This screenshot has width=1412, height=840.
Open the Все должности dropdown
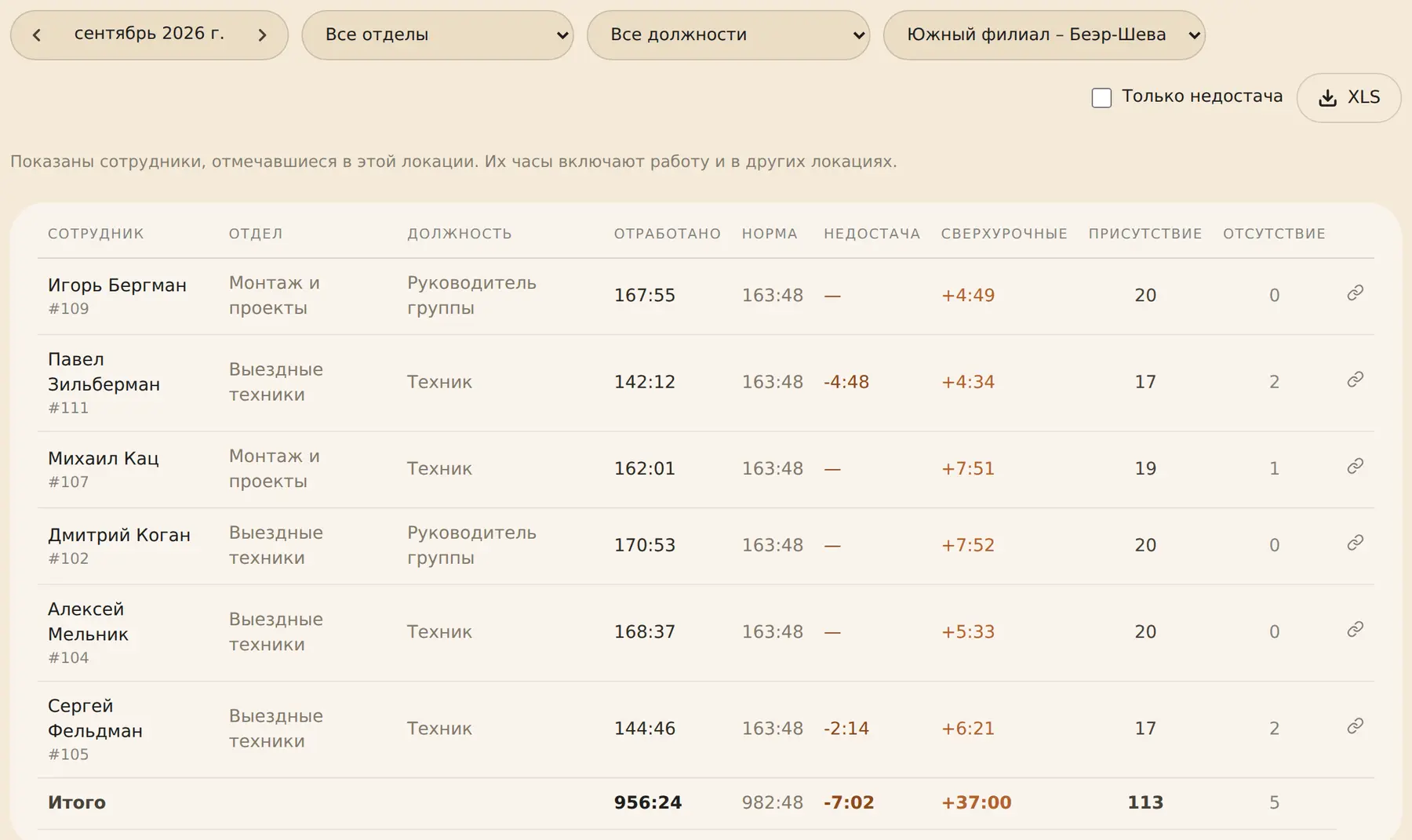click(x=728, y=35)
